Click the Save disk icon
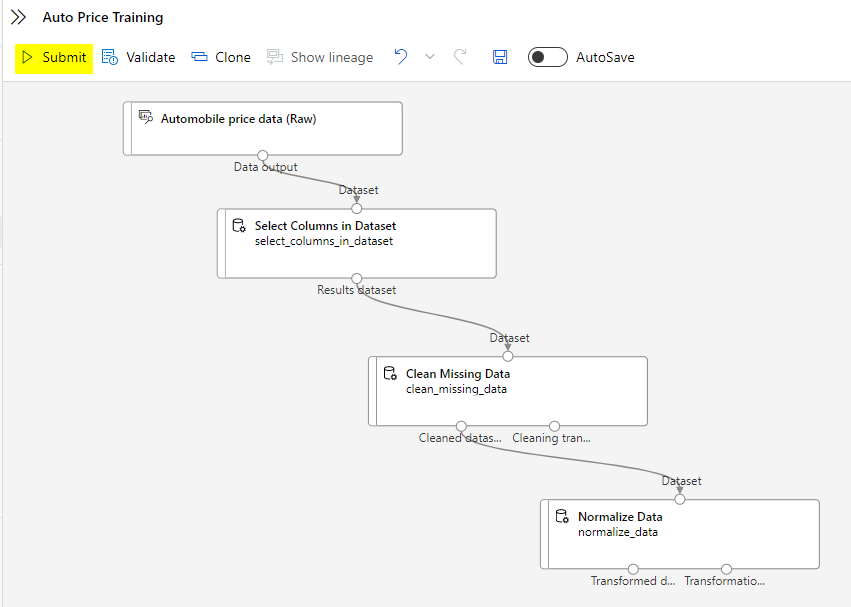The image size is (851, 607). [x=500, y=57]
